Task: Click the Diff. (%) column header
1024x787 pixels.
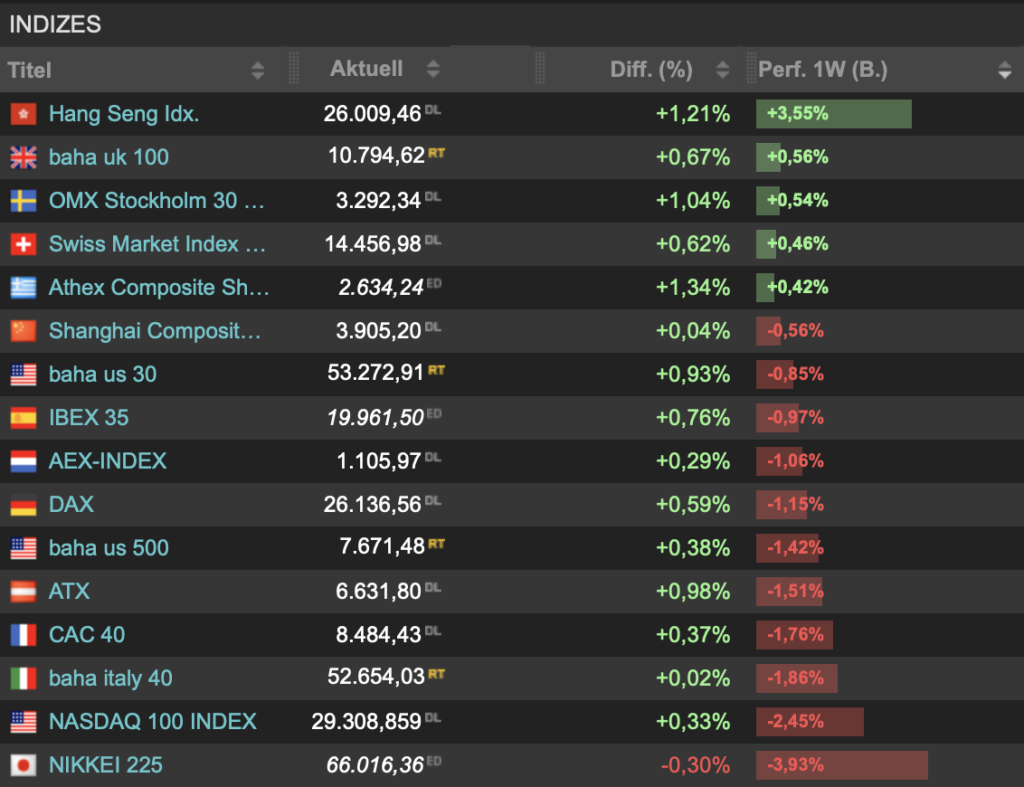Action: (x=651, y=70)
